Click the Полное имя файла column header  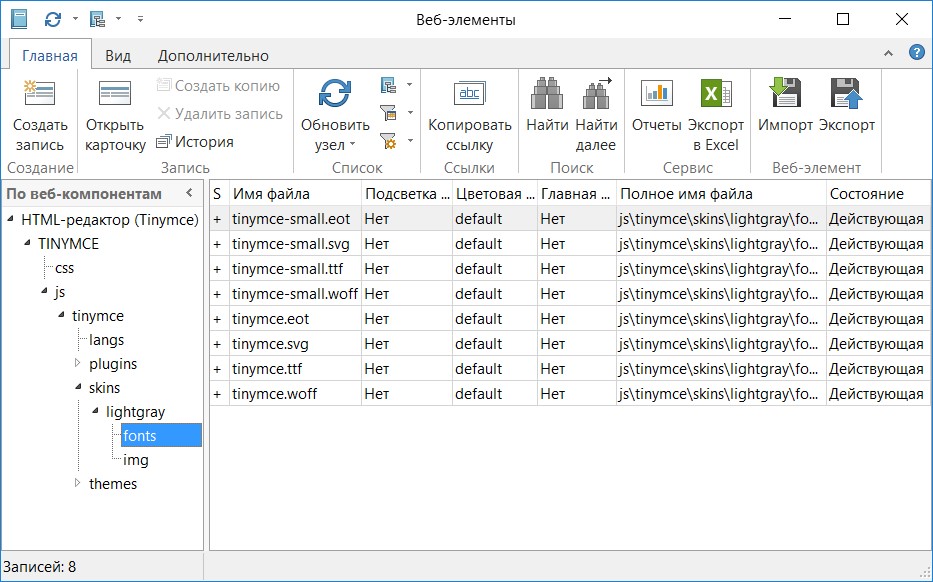721,193
